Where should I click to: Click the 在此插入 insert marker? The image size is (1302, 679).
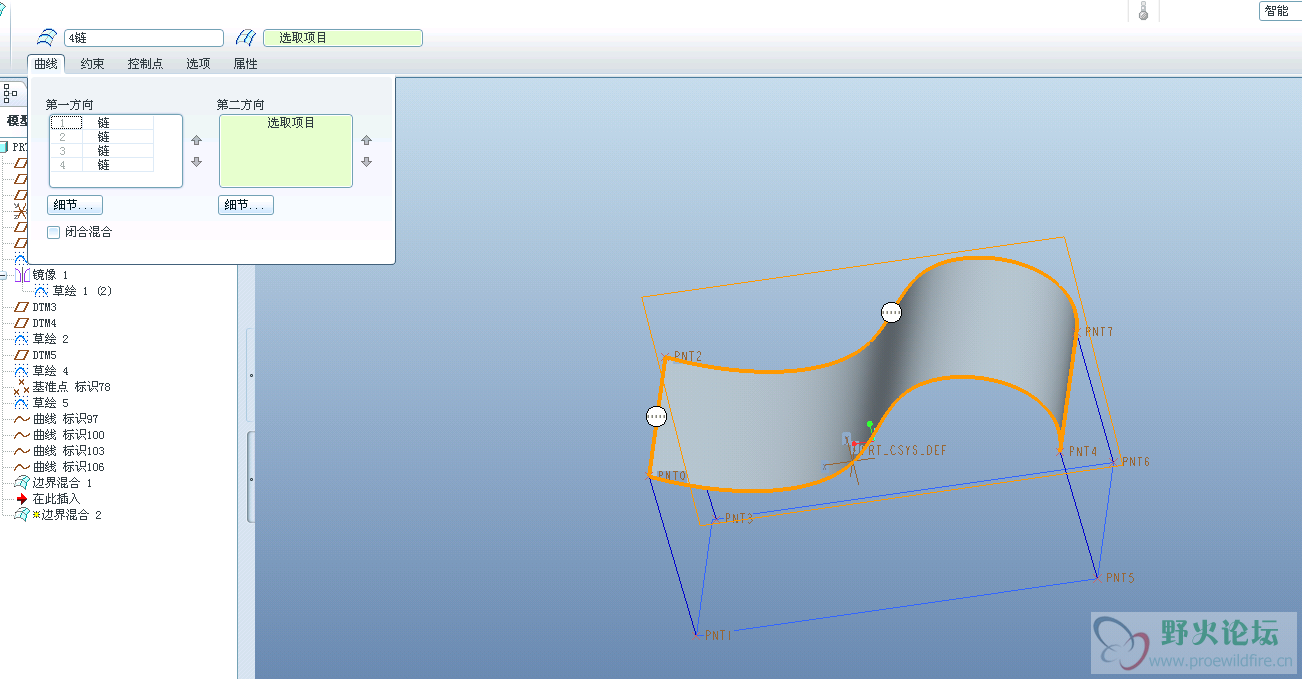pos(56,498)
